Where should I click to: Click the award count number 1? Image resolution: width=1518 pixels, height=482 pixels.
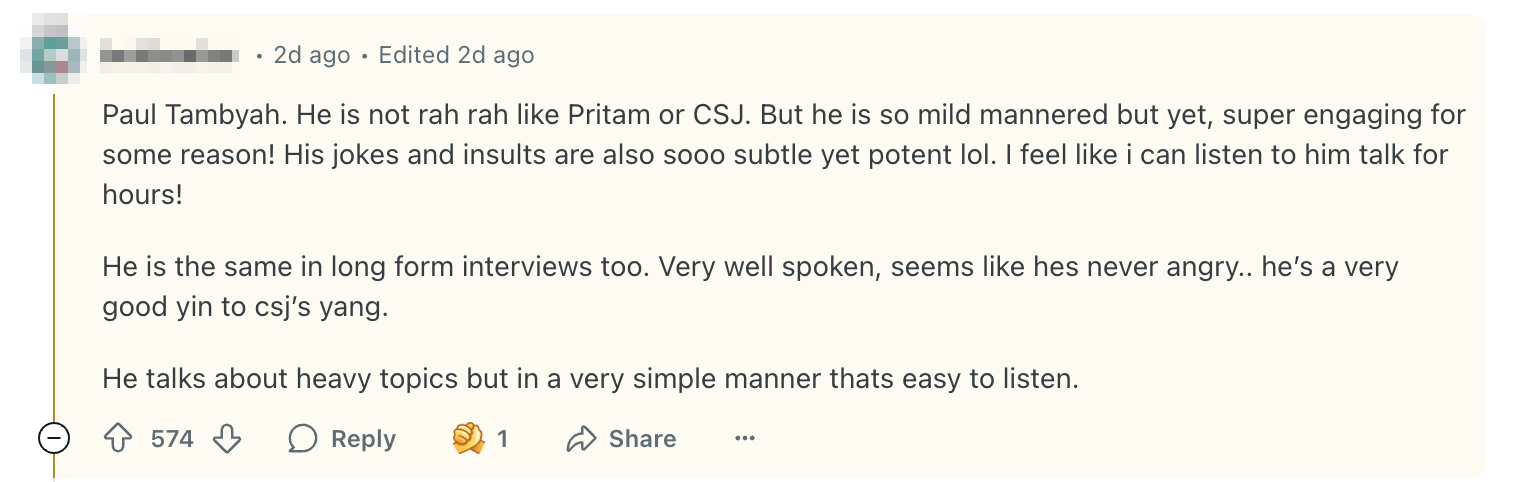point(503,439)
